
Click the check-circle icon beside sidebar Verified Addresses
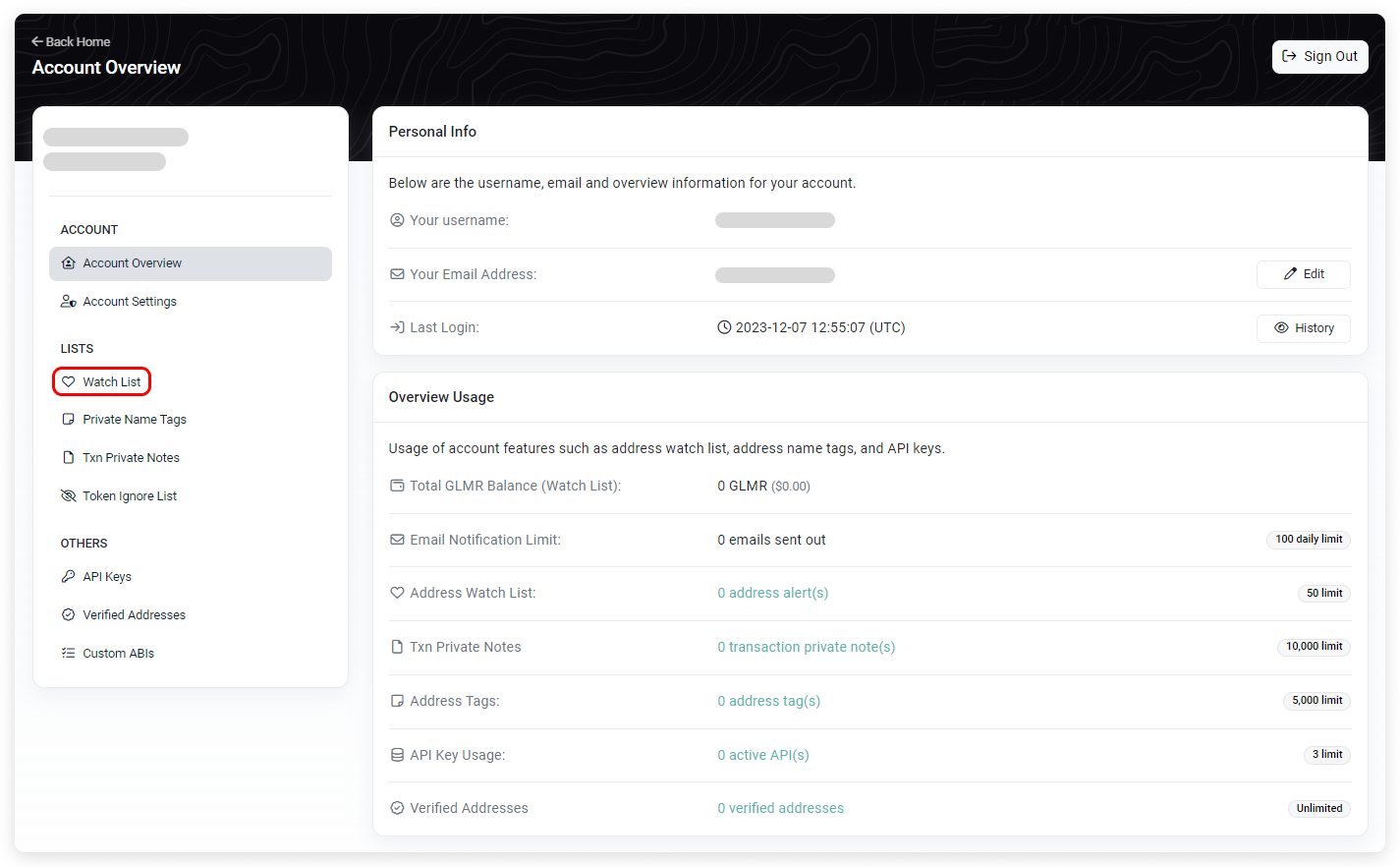pos(69,615)
